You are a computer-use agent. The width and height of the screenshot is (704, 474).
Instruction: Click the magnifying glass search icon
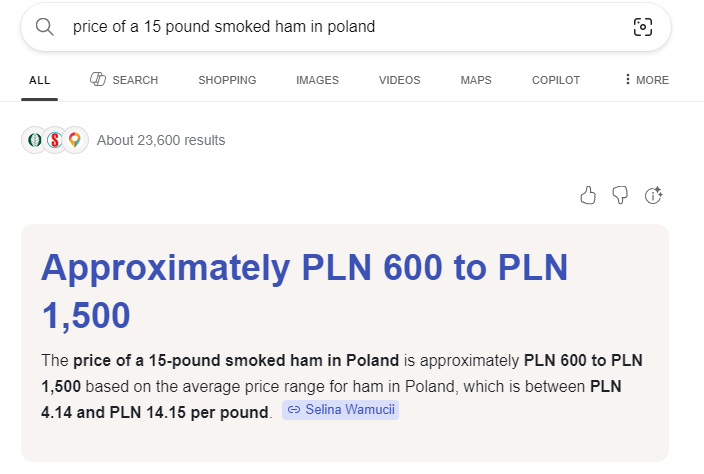44,27
